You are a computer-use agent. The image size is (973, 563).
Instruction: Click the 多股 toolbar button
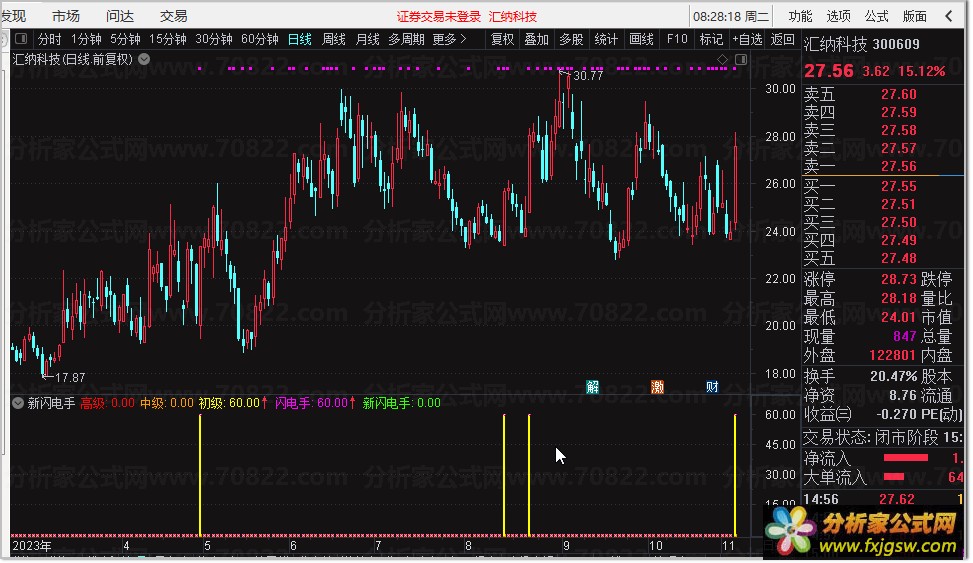point(572,40)
